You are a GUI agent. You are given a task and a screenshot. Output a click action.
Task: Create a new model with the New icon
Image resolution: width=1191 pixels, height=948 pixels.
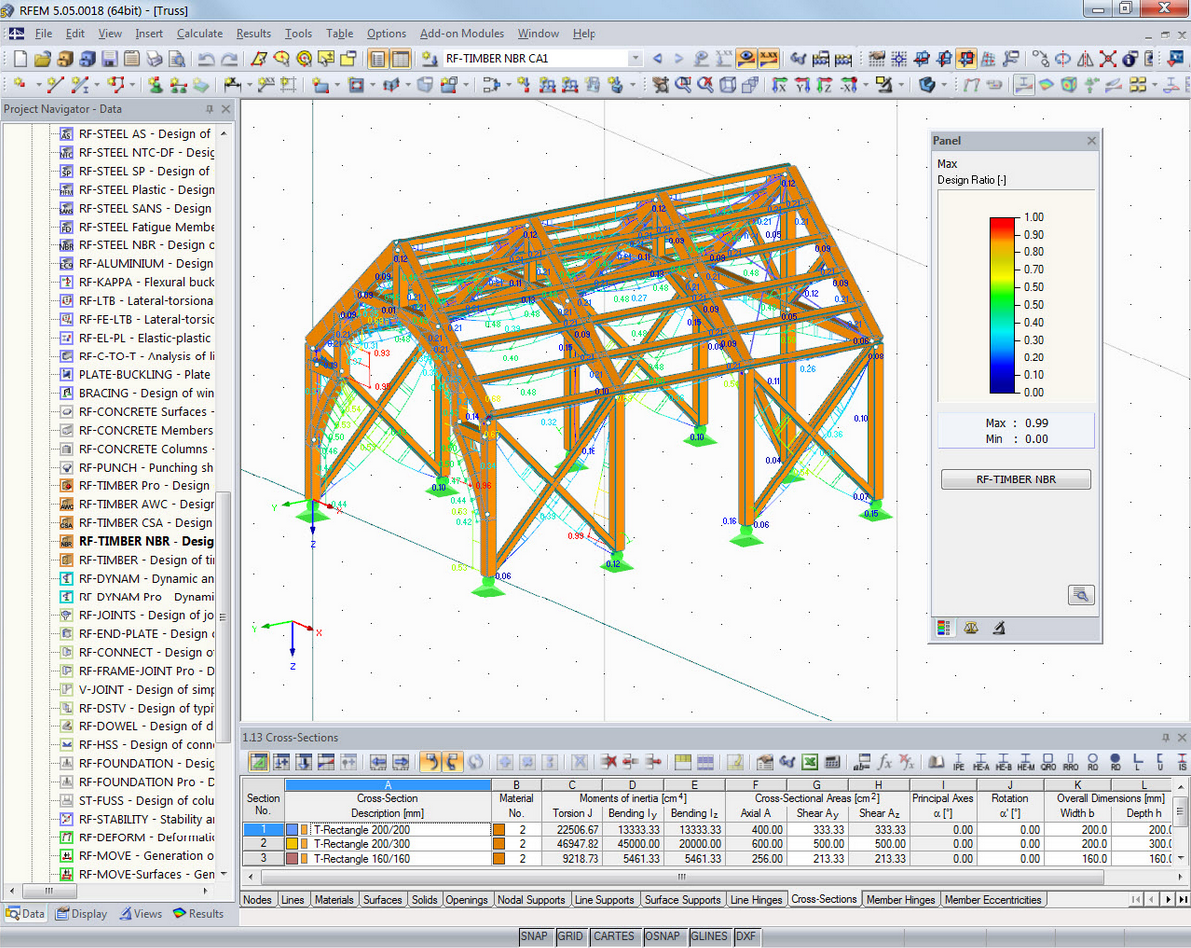[x=19, y=58]
